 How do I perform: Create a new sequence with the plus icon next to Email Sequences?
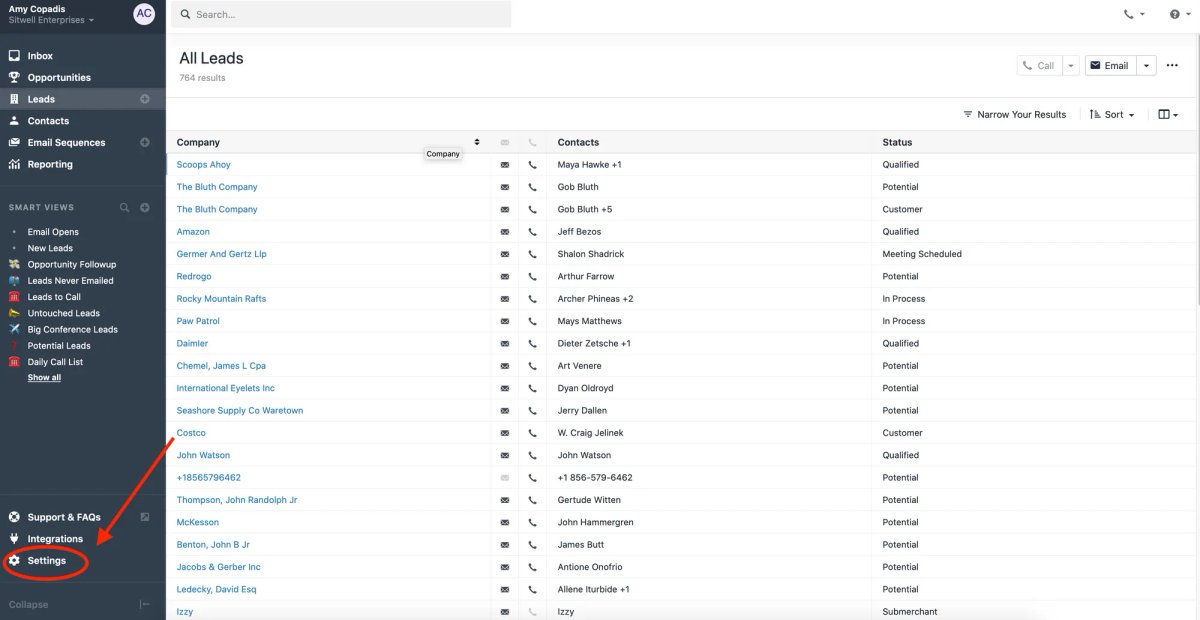click(x=145, y=142)
